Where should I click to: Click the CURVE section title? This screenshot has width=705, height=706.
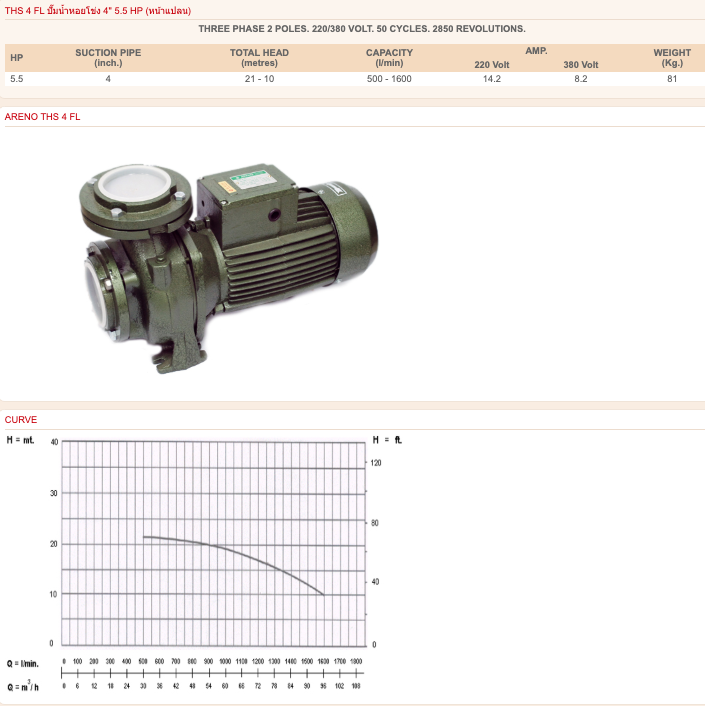21,420
